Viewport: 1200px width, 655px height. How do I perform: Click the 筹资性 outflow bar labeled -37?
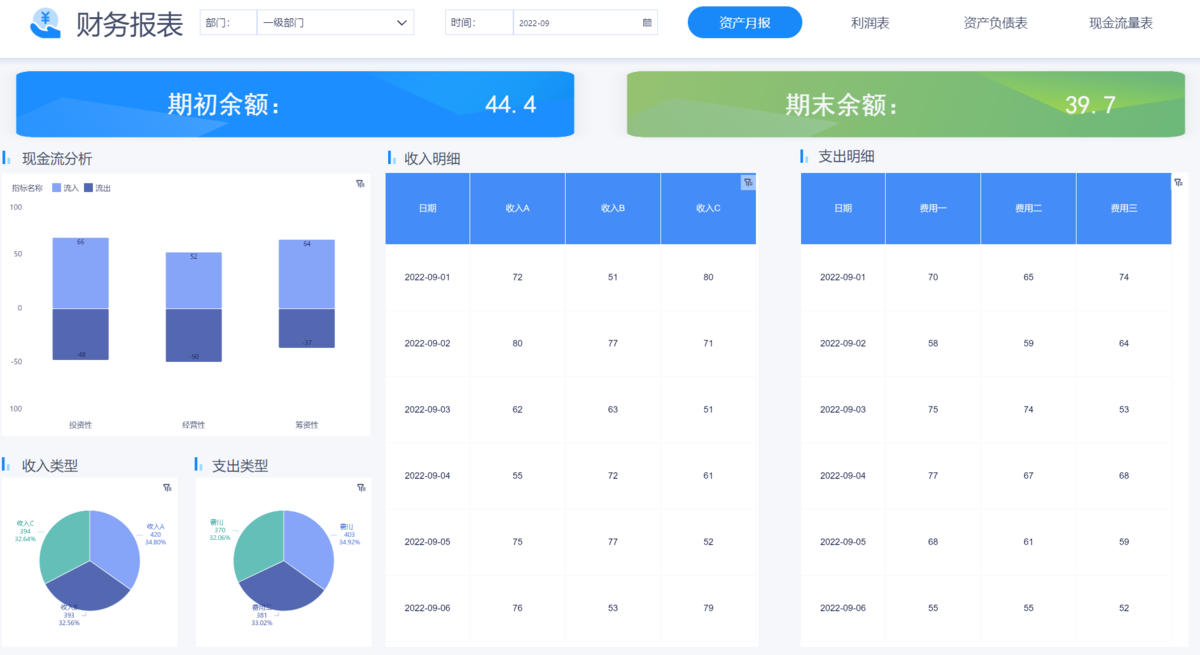[307, 328]
